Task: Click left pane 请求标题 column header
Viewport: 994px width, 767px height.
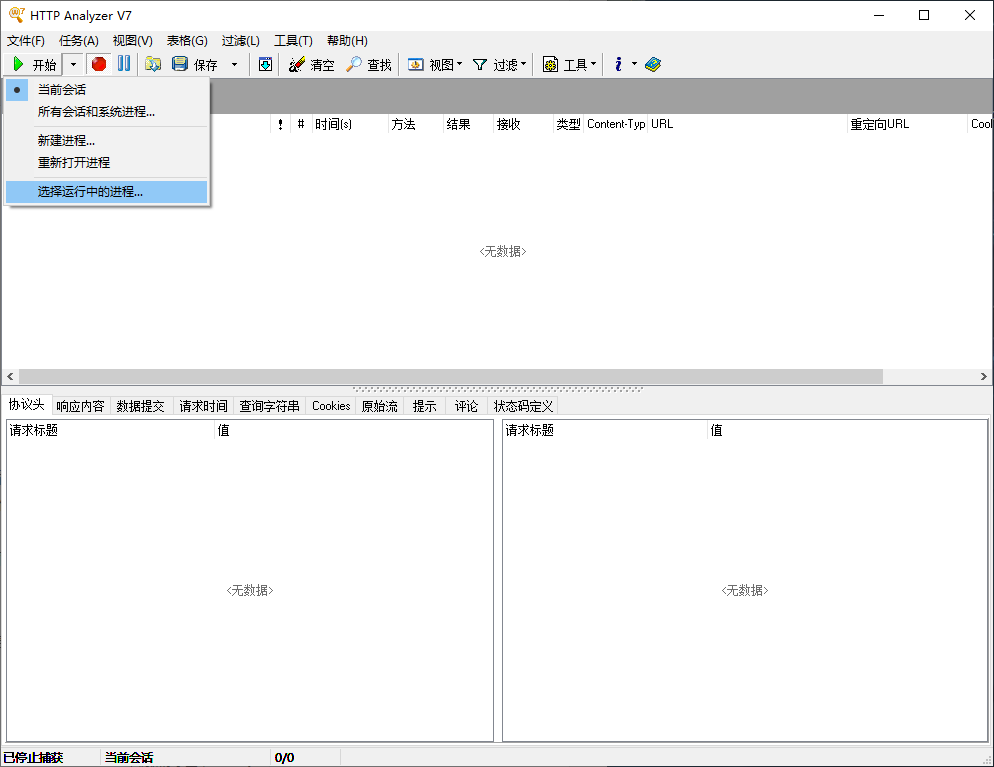Action: pos(111,430)
